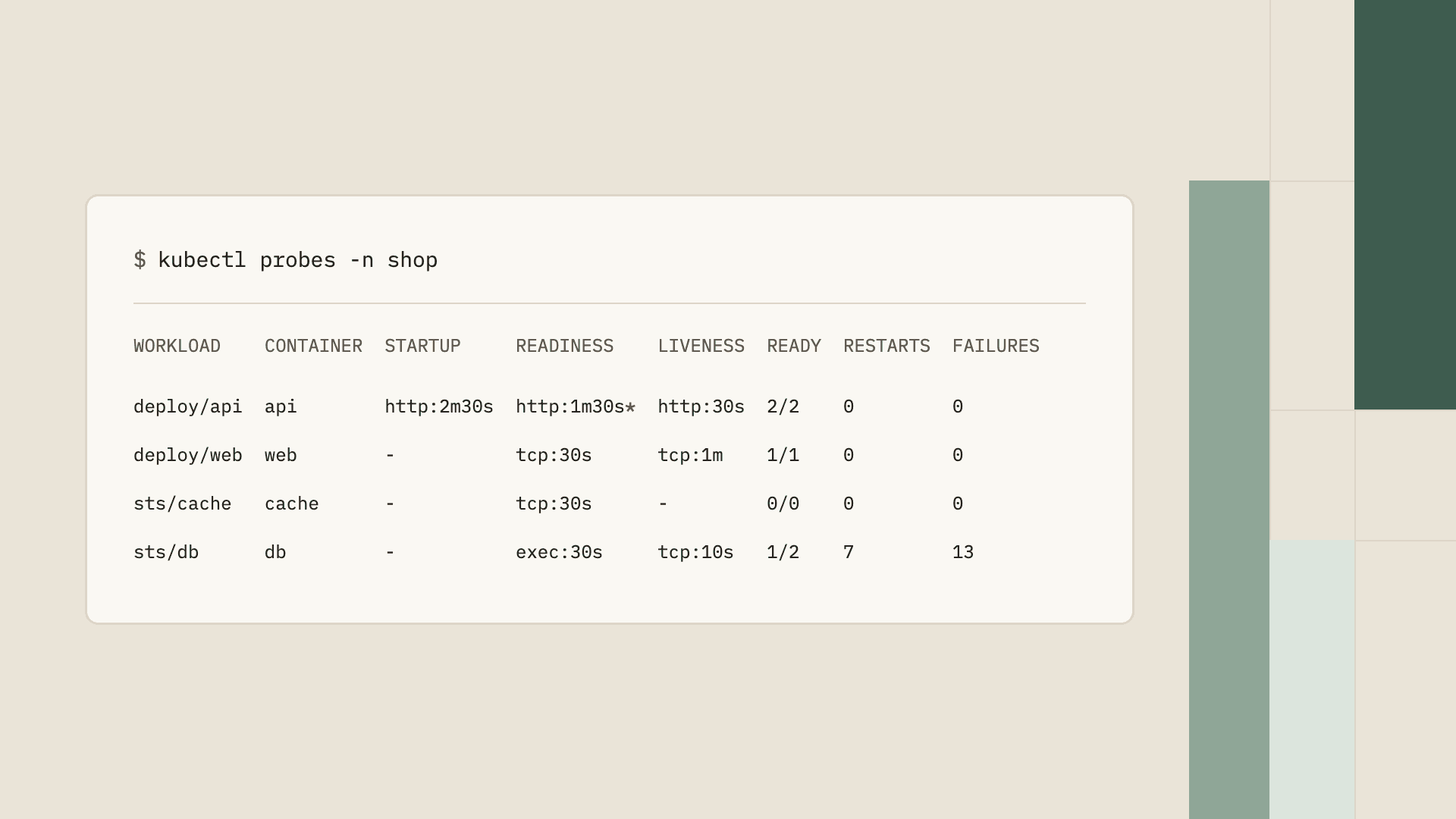Select the STARTUP column header
The height and width of the screenshot is (819, 1456).
coord(422,347)
